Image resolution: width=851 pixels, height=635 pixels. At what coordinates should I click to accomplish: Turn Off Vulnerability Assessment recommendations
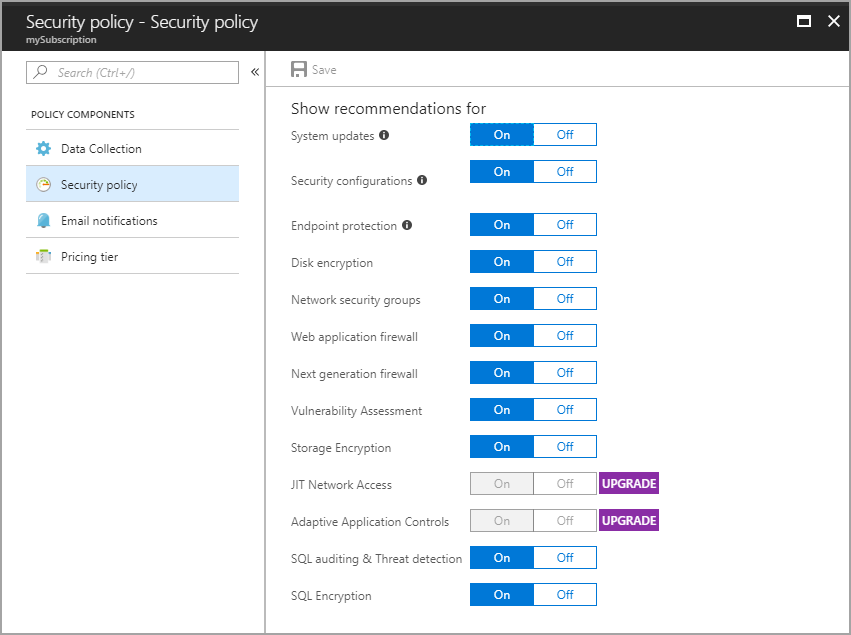[565, 410]
